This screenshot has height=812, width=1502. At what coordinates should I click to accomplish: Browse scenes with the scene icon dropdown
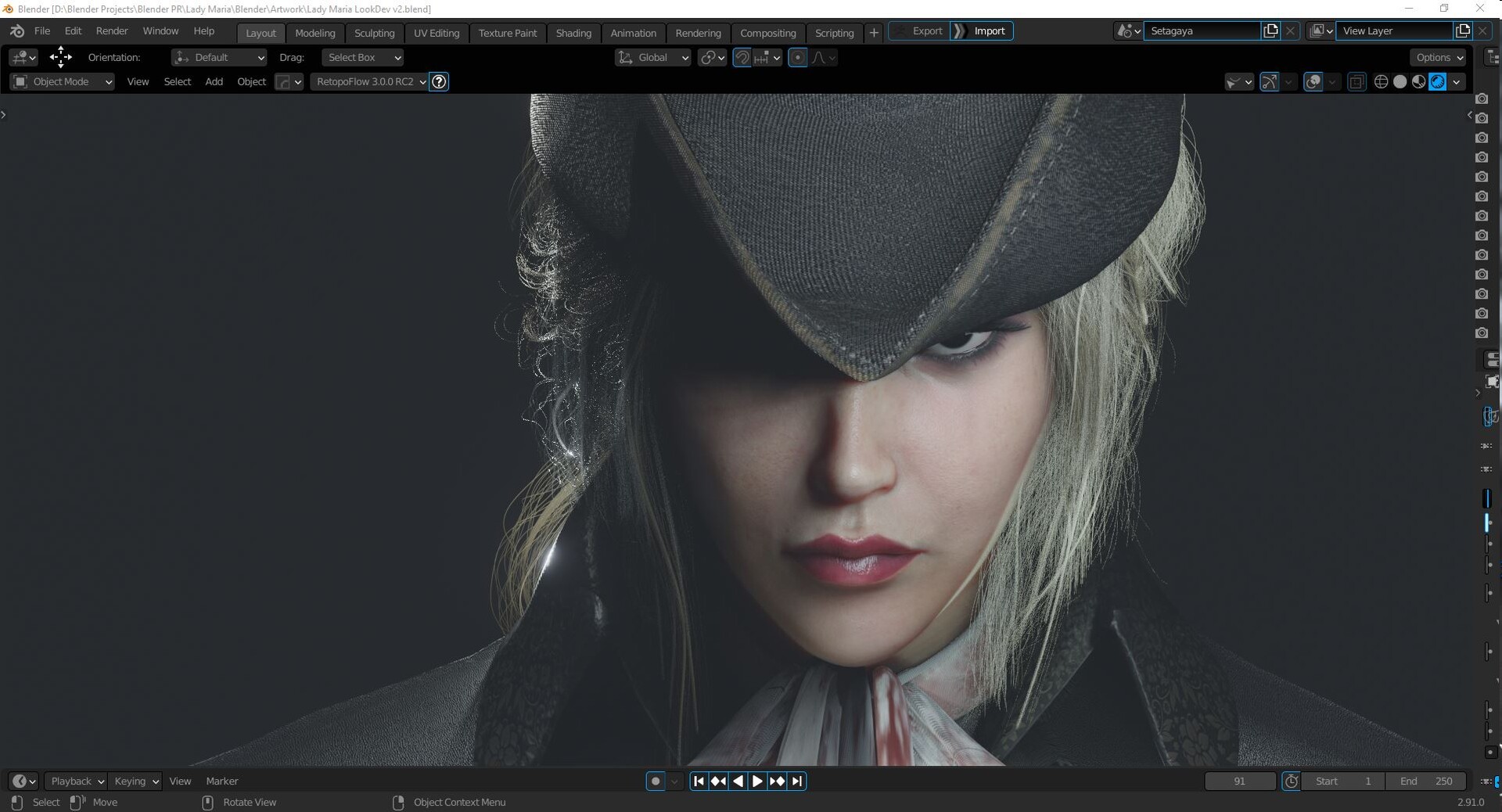coord(1128,31)
